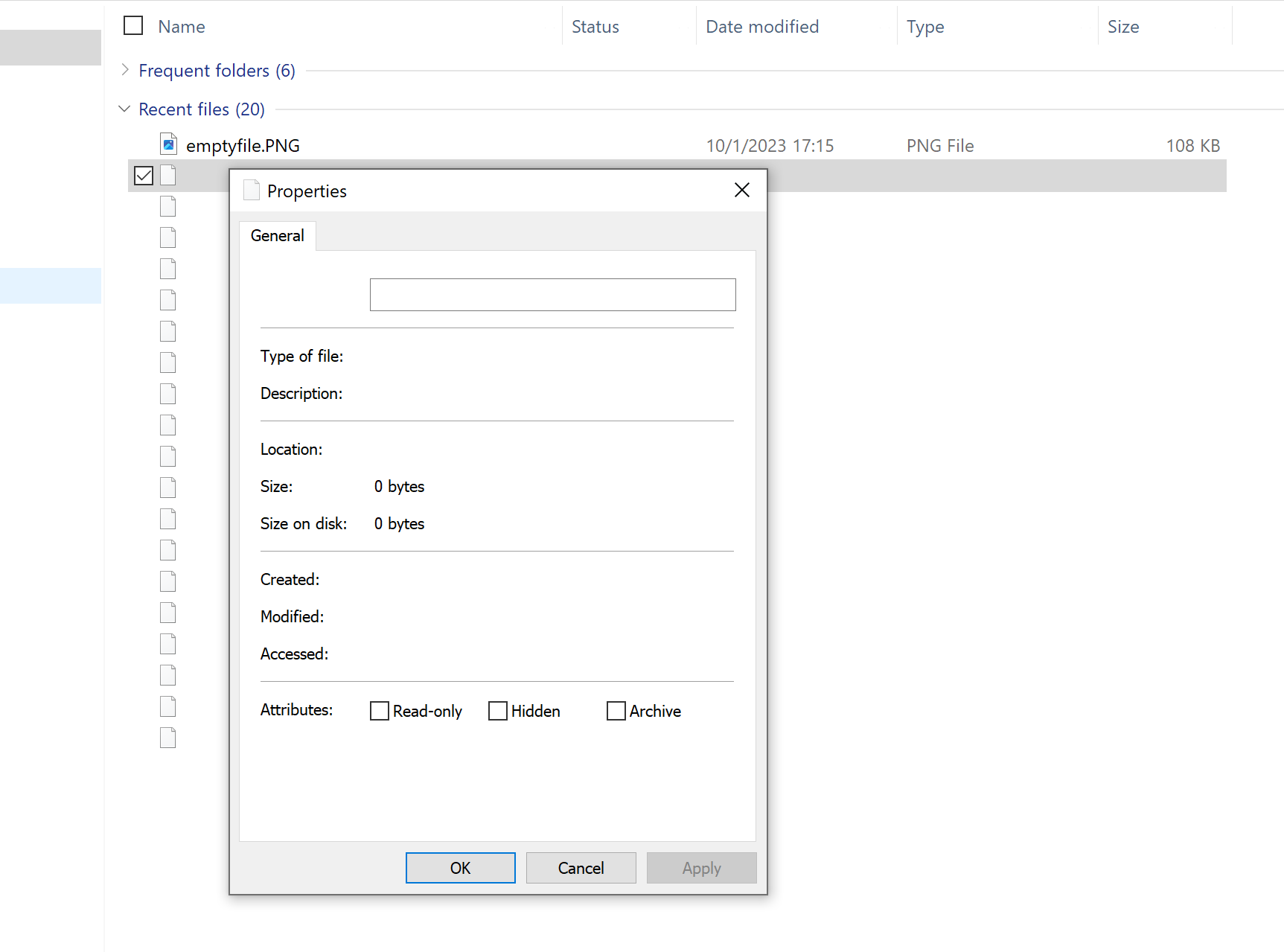The image size is (1284, 952).
Task: Click the Apply button
Action: click(700, 867)
